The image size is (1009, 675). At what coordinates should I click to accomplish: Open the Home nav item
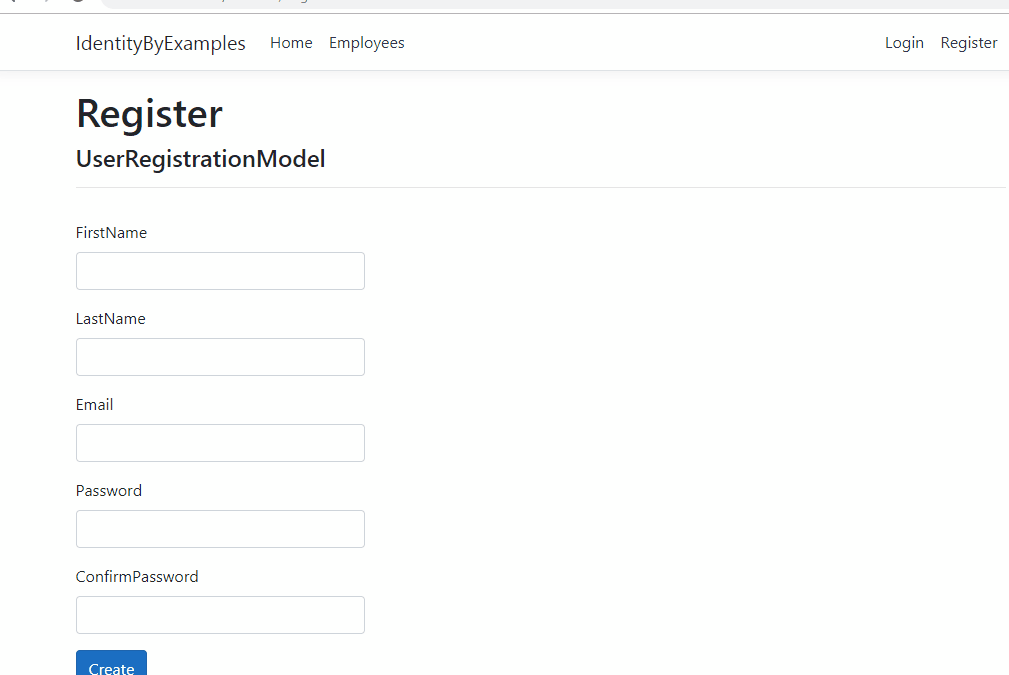click(x=291, y=43)
